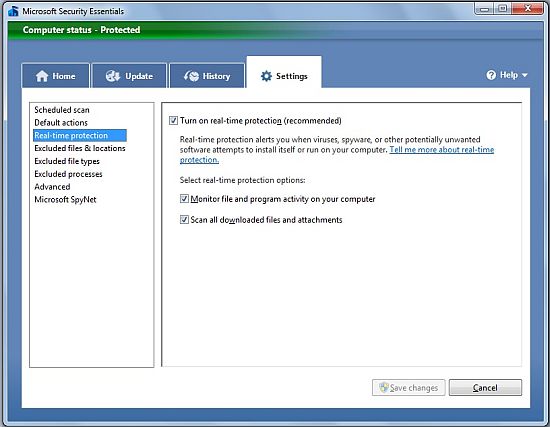Choose Excluded file types
Image resolution: width=550 pixels, height=427 pixels.
click(x=67, y=161)
